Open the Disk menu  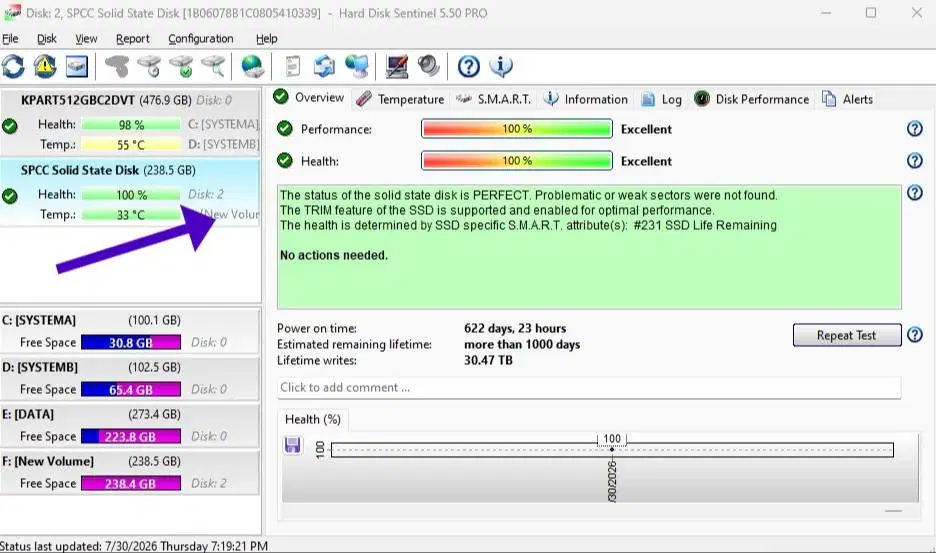47,39
